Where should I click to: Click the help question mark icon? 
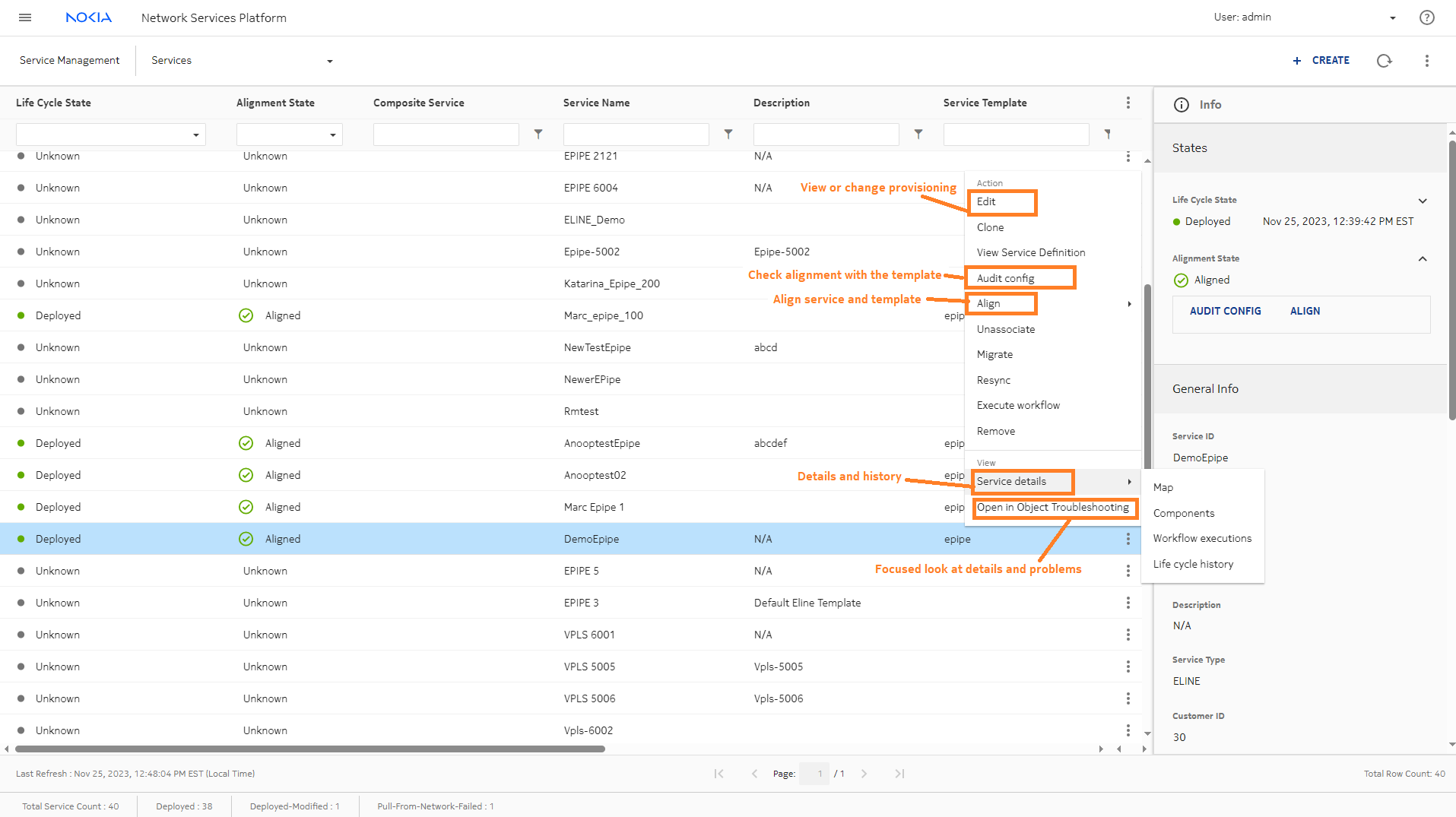tap(1426, 17)
